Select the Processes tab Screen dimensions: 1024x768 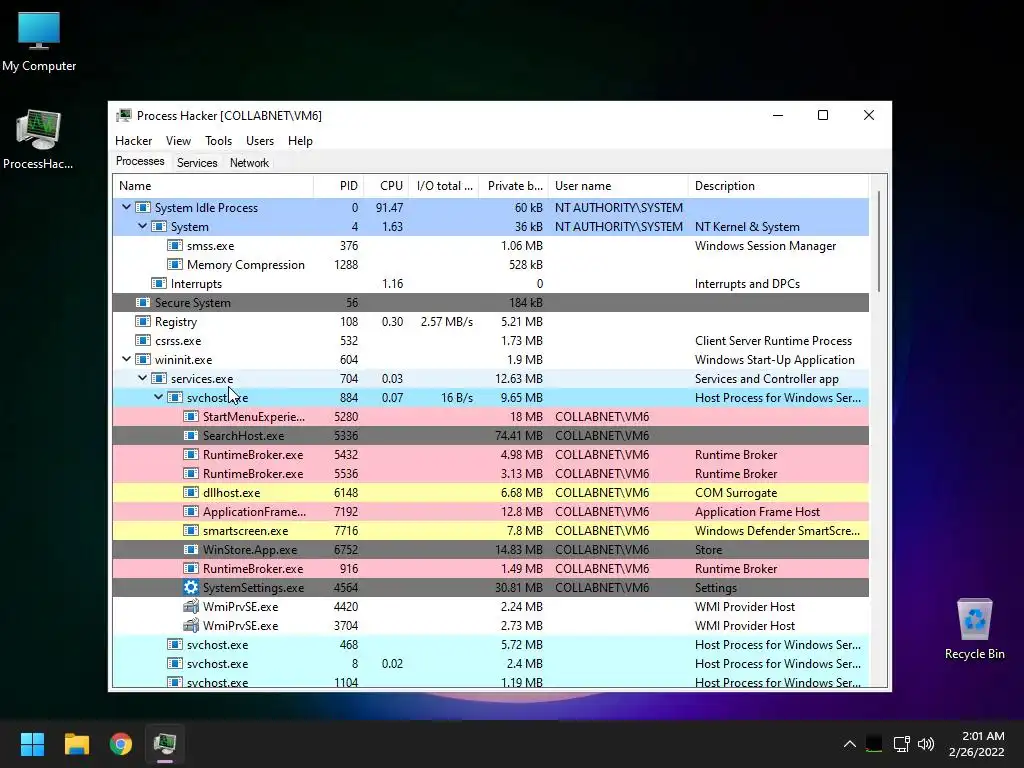pyautogui.click(x=140, y=161)
